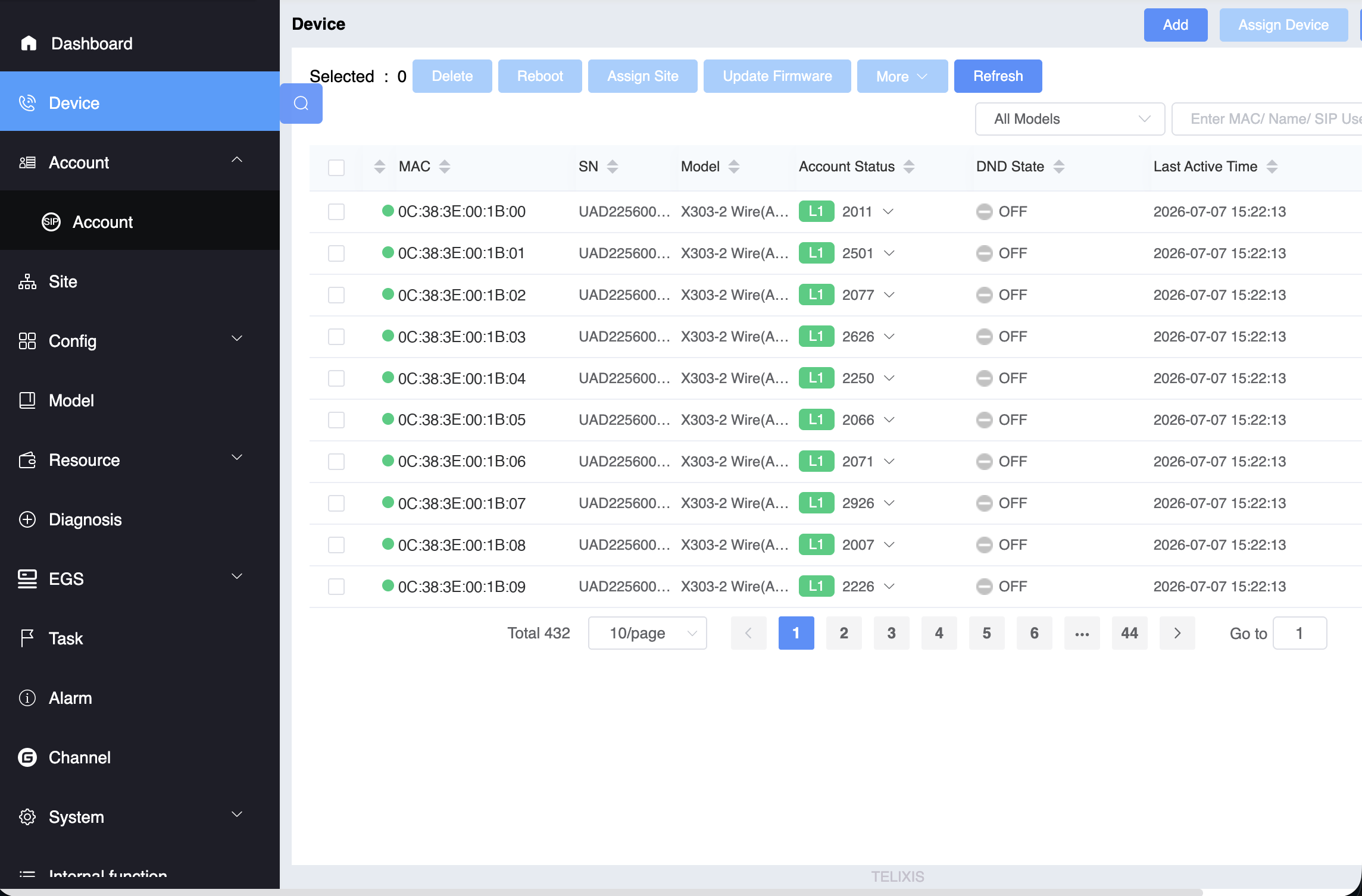This screenshot has width=1362, height=896.
Task: Check the box for 0C:38:3E:00:1B:09
Action: (x=336, y=587)
